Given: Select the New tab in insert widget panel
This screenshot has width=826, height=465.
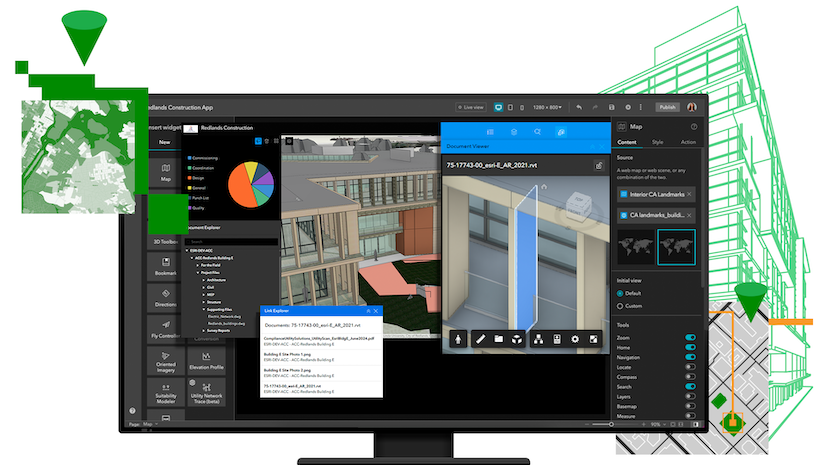Looking at the screenshot, I should tap(165, 142).
